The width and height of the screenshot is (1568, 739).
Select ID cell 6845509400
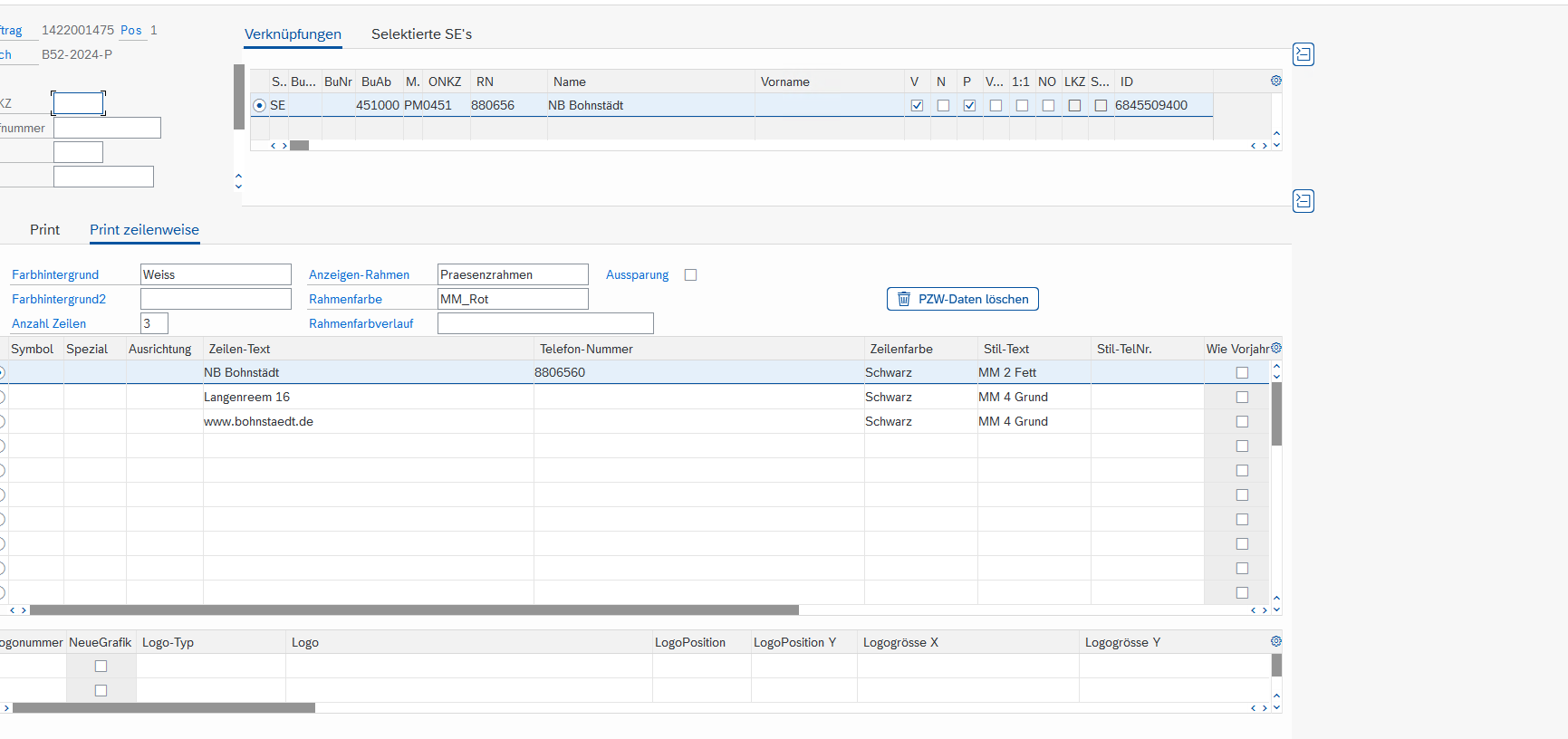(1164, 105)
